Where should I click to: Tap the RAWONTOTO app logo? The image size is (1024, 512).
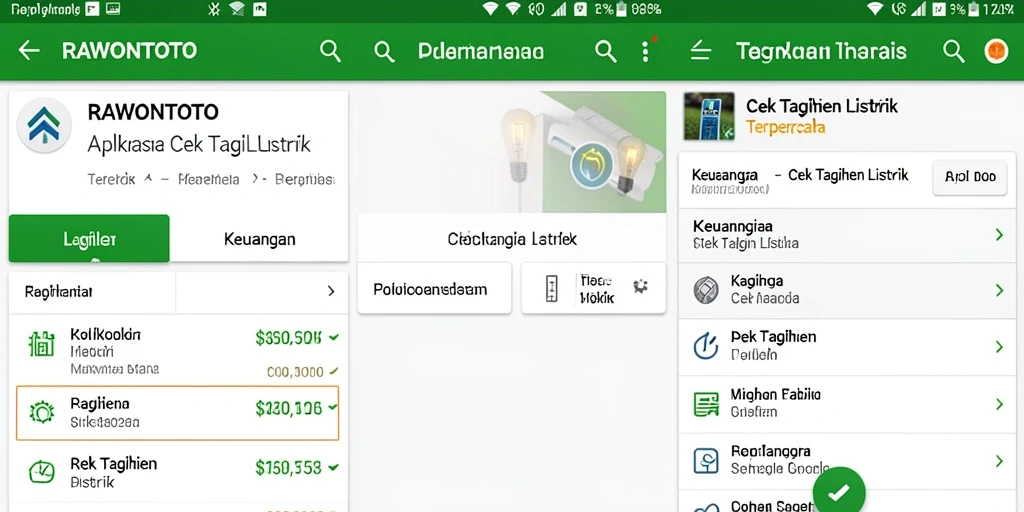44,125
